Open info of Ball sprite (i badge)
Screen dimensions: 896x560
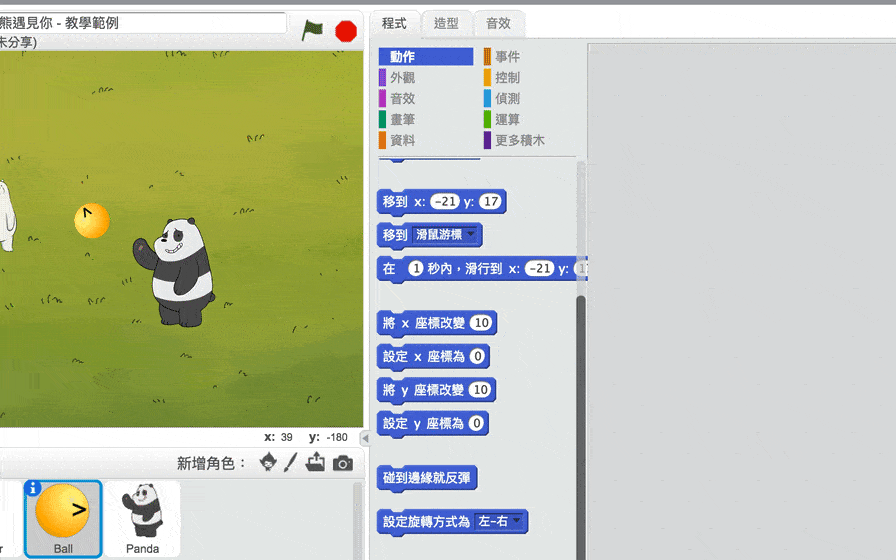pyautogui.click(x=33, y=489)
